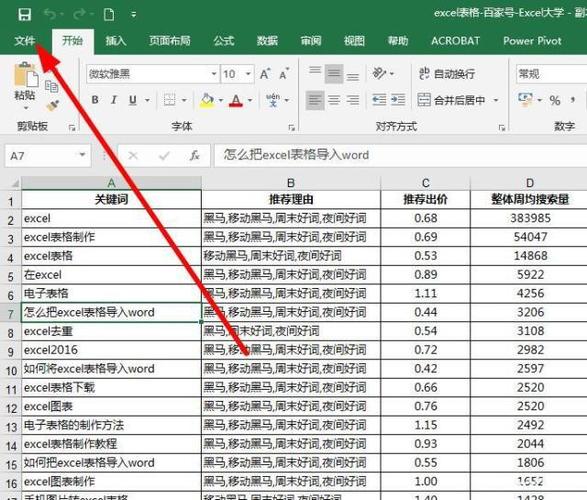Open the font name dropdown 微软雅黑
The image size is (587, 500).
tap(214, 74)
